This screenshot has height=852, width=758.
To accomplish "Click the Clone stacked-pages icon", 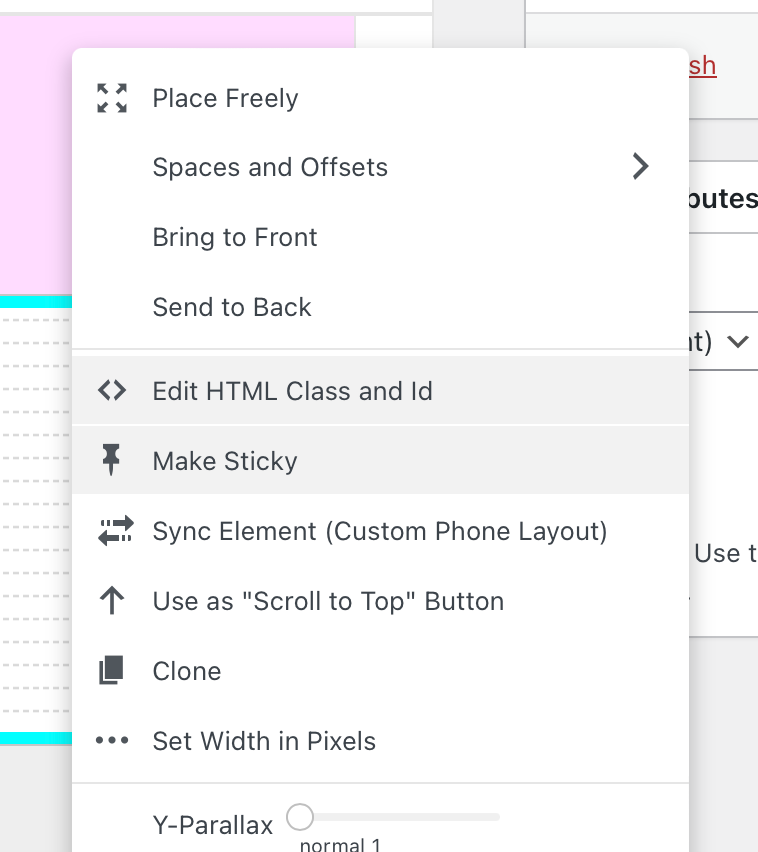I will click(112, 671).
